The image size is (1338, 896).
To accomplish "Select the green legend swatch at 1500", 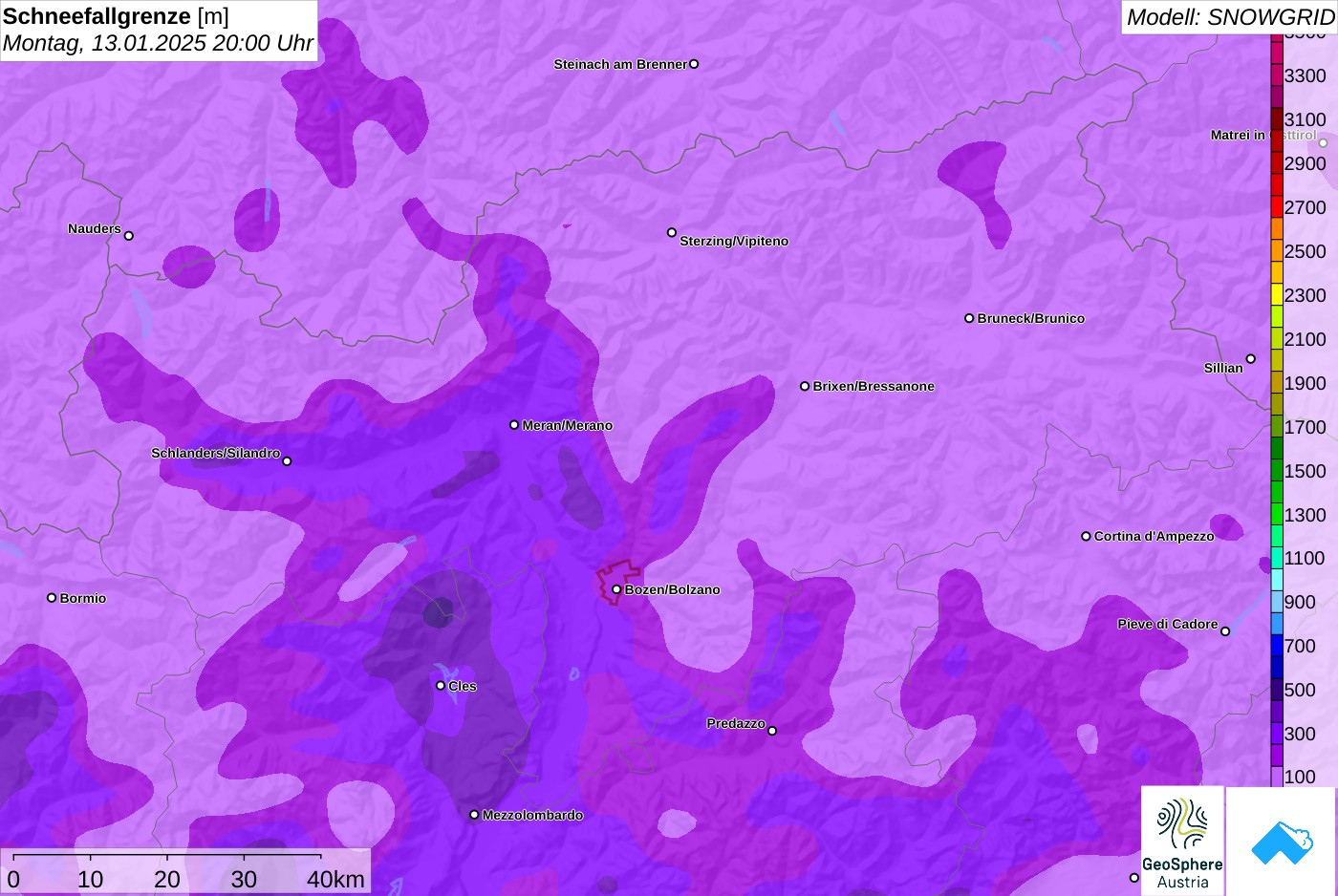I will point(1277,470).
